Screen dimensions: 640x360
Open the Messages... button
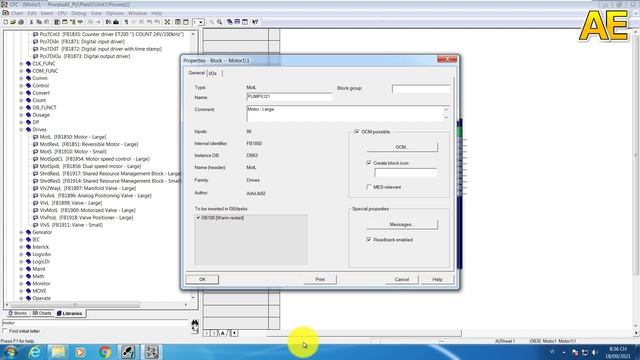(x=402, y=224)
